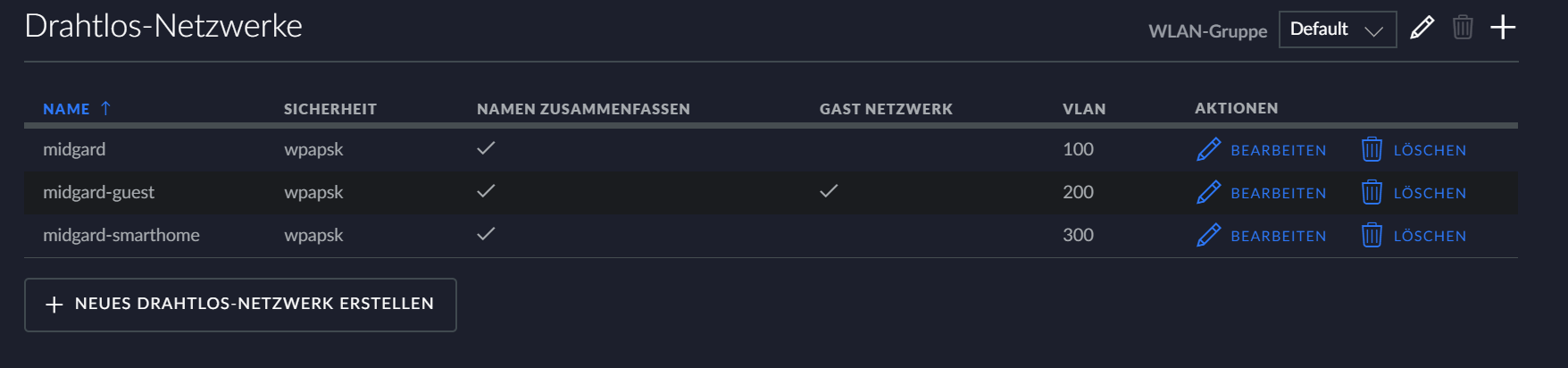This screenshot has height=368, width=1568.
Task: Click pencil icon to edit WLAN group
Action: 1422,28
